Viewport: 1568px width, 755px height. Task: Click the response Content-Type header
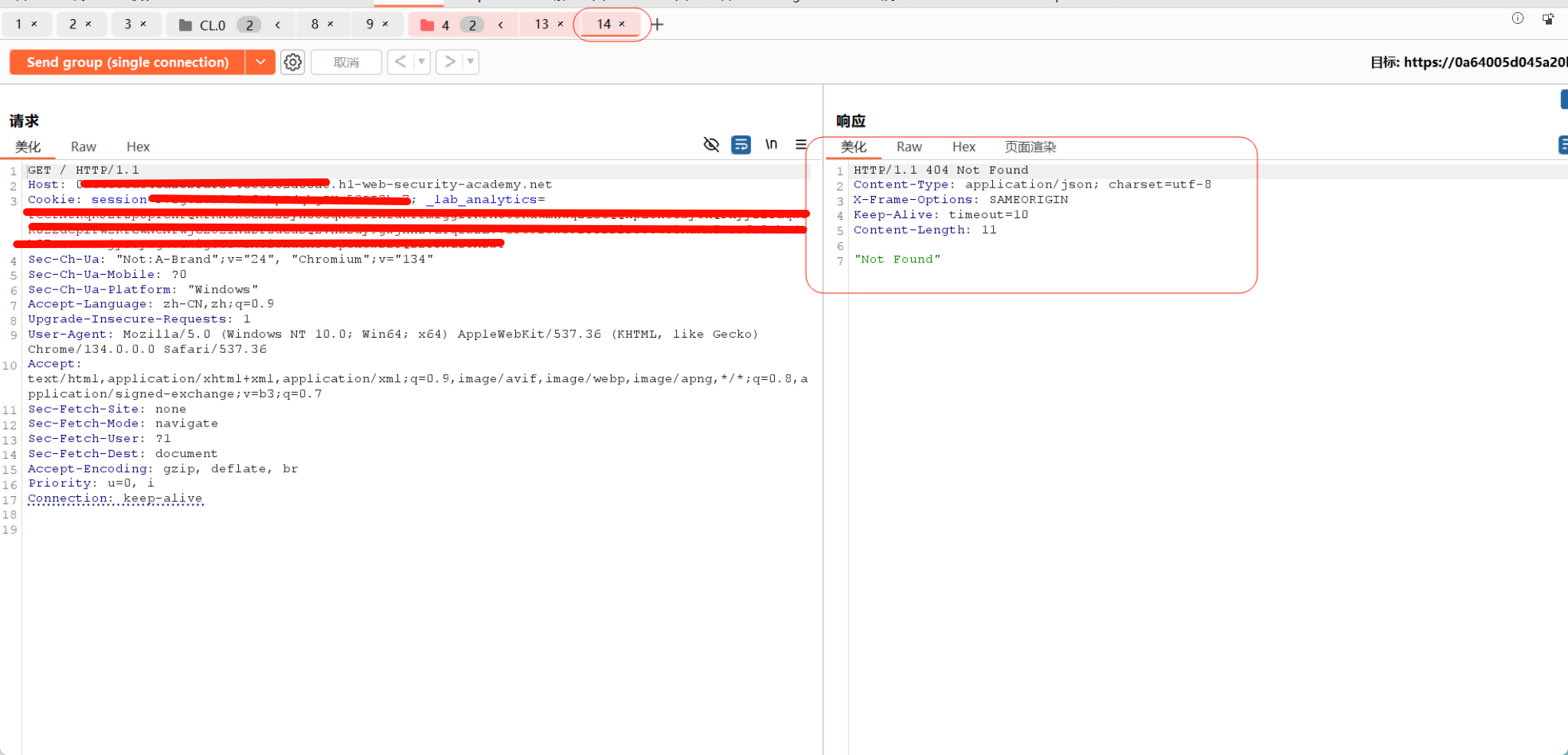coord(1033,185)
